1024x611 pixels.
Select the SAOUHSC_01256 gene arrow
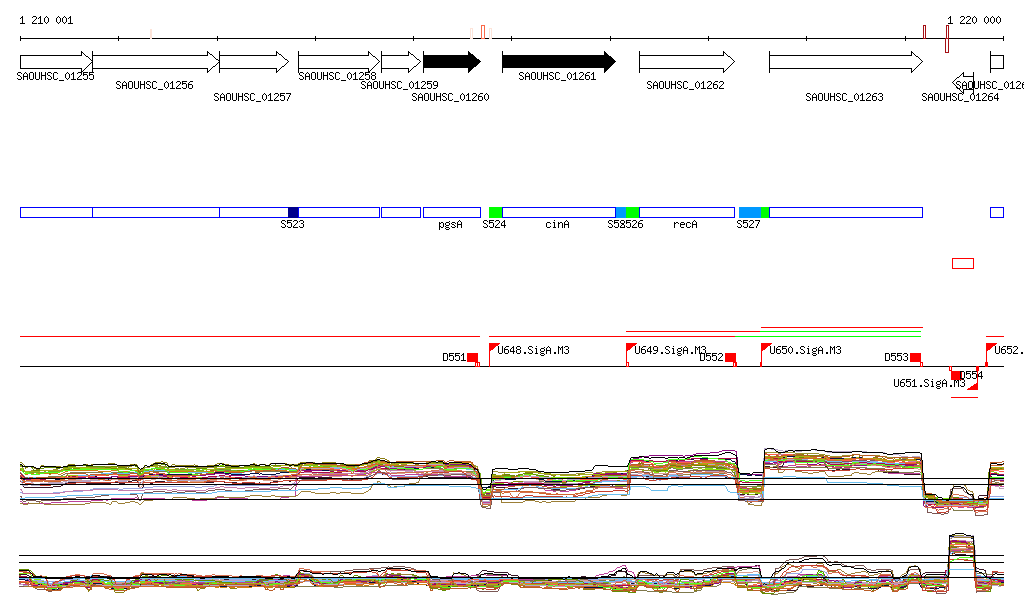tap(155, 62)
